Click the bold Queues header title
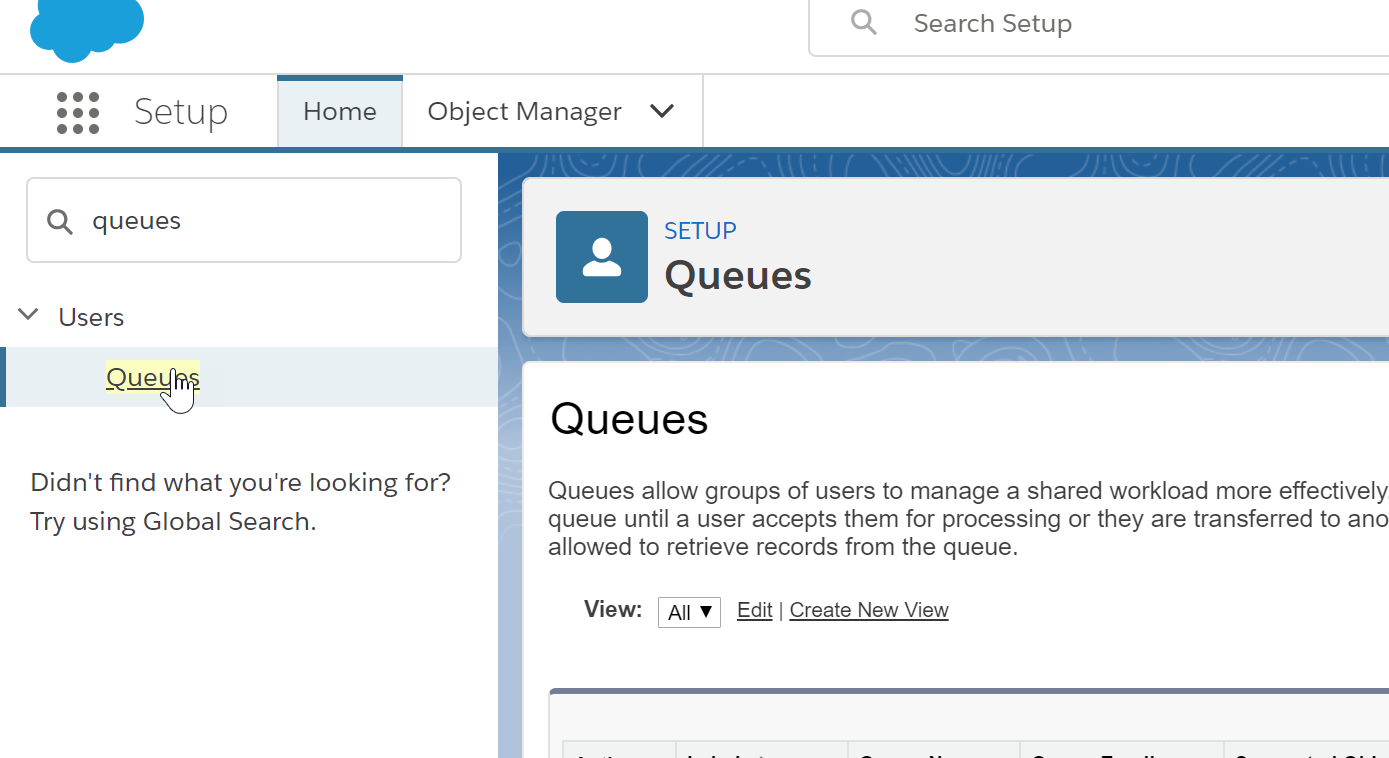Viewport: 1389px width, 758px height. point(738,275)
